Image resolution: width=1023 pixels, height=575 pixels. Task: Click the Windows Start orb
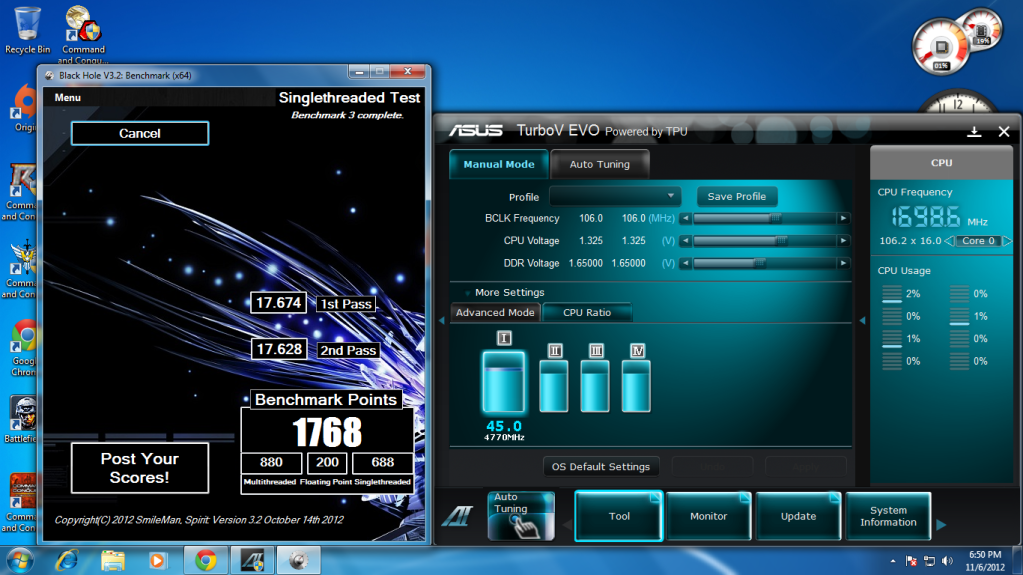(20, 561)
